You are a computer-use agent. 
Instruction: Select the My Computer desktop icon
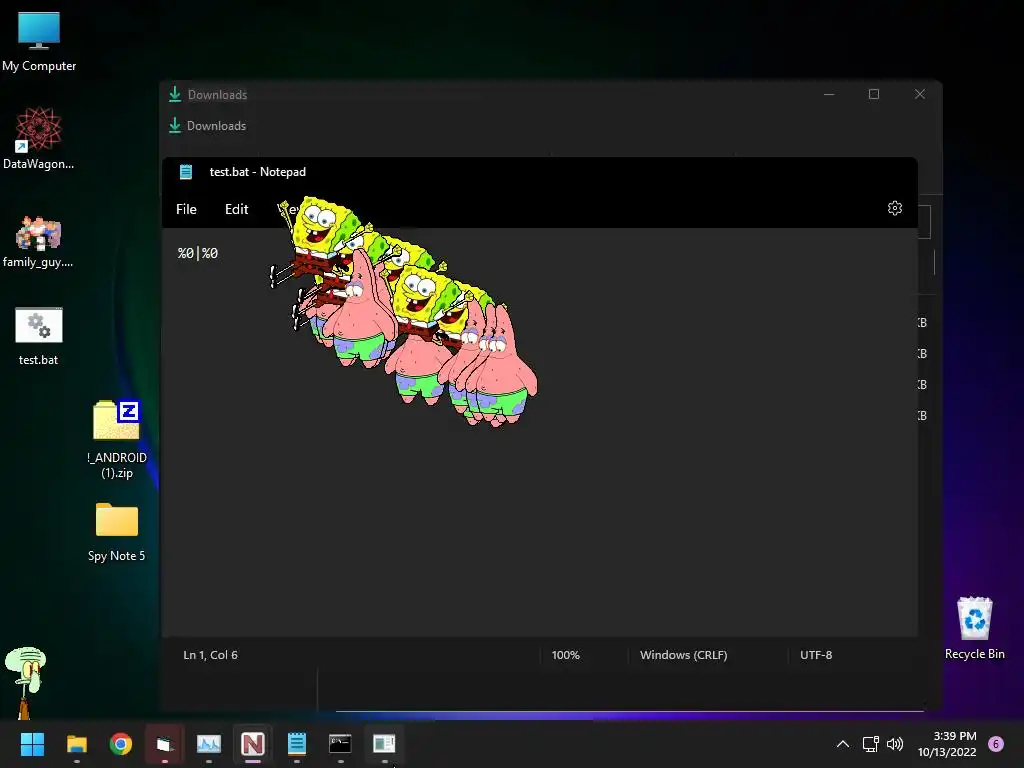pyautogui.click(x=39, y=42)
